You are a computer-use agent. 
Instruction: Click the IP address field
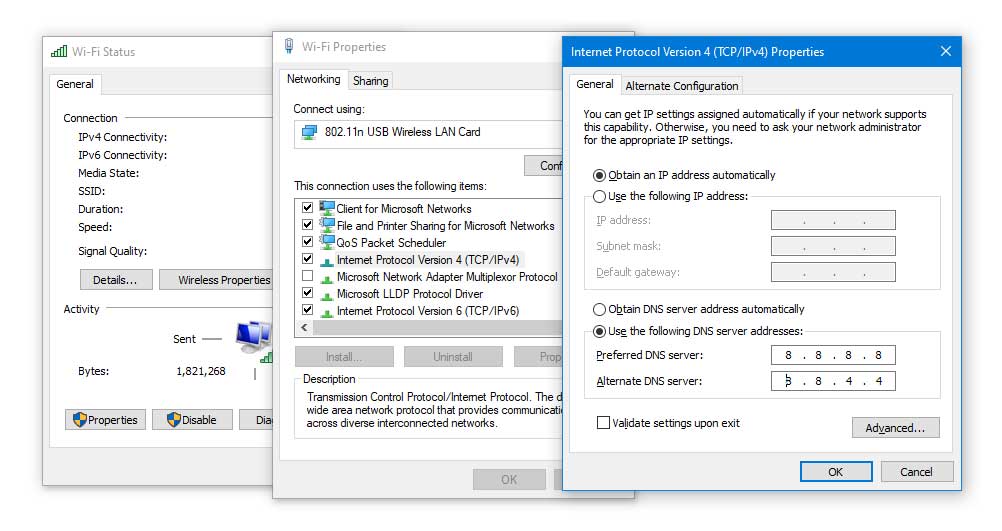tap(833, 220)
